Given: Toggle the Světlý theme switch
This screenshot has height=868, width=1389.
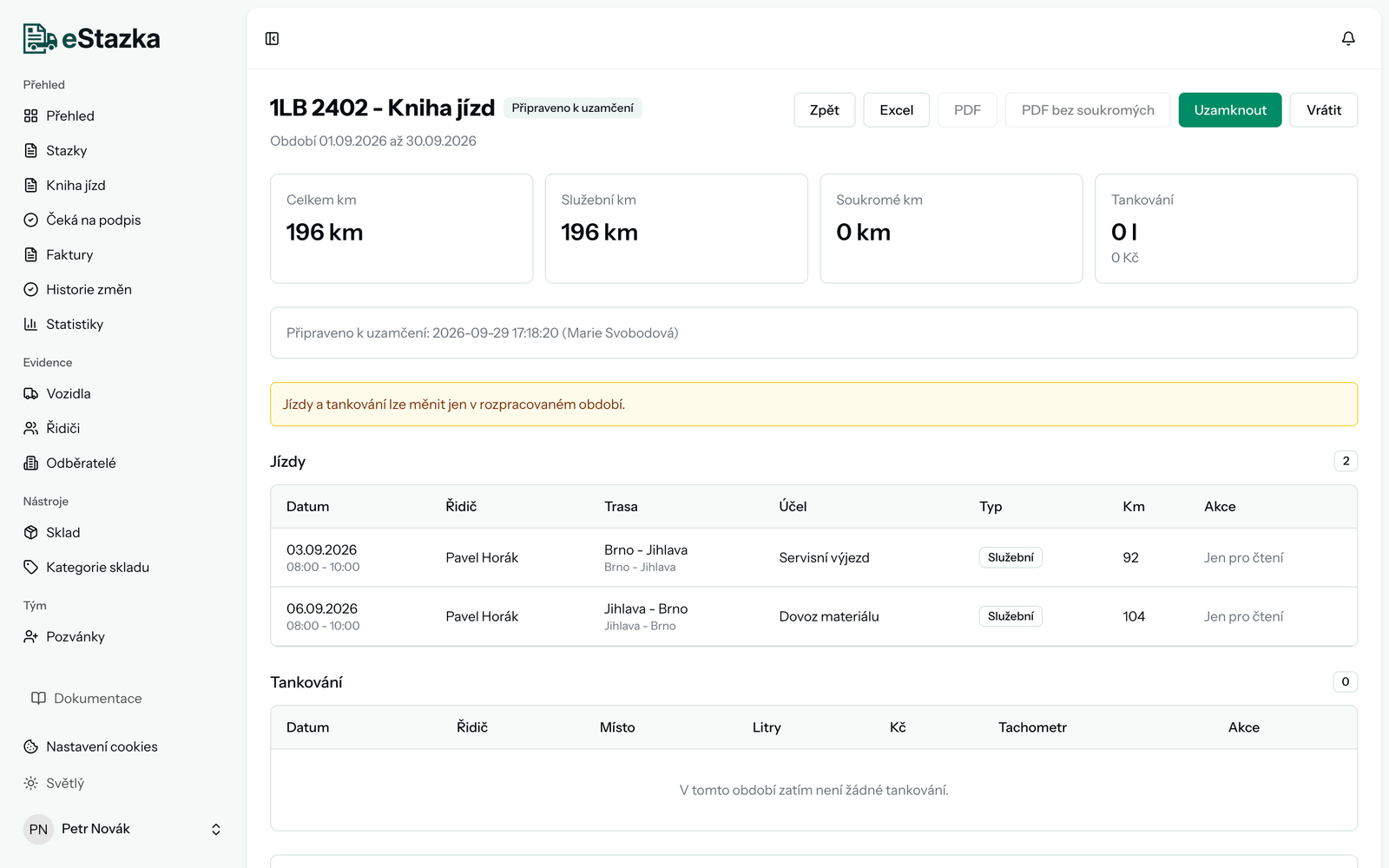Looking at the screenshot, I should click(x=54, y=783).
